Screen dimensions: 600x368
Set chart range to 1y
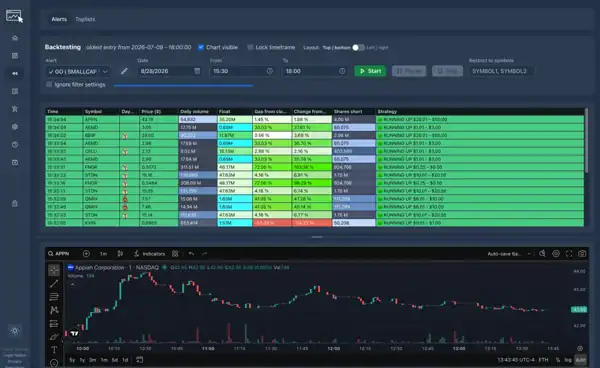click(x=82, y=360)
